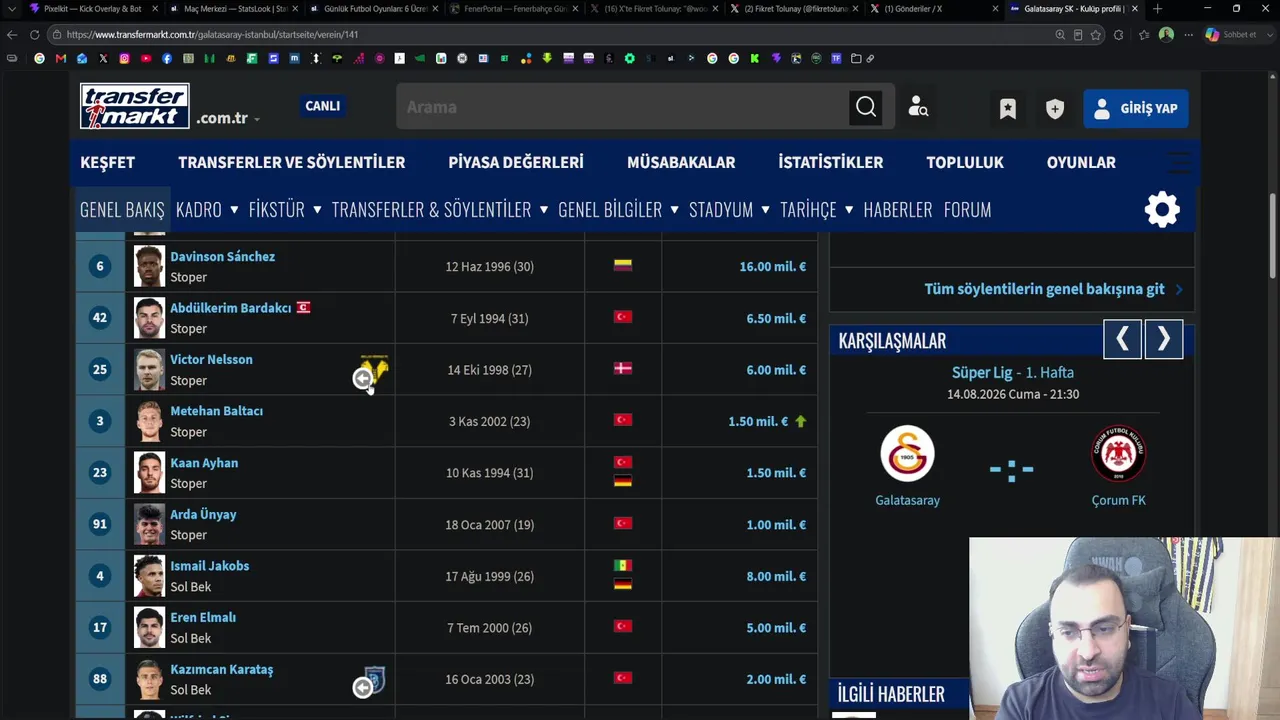Open Gmail from the bookmarks bar
The image size is (1280, 720).
[61, 58]
